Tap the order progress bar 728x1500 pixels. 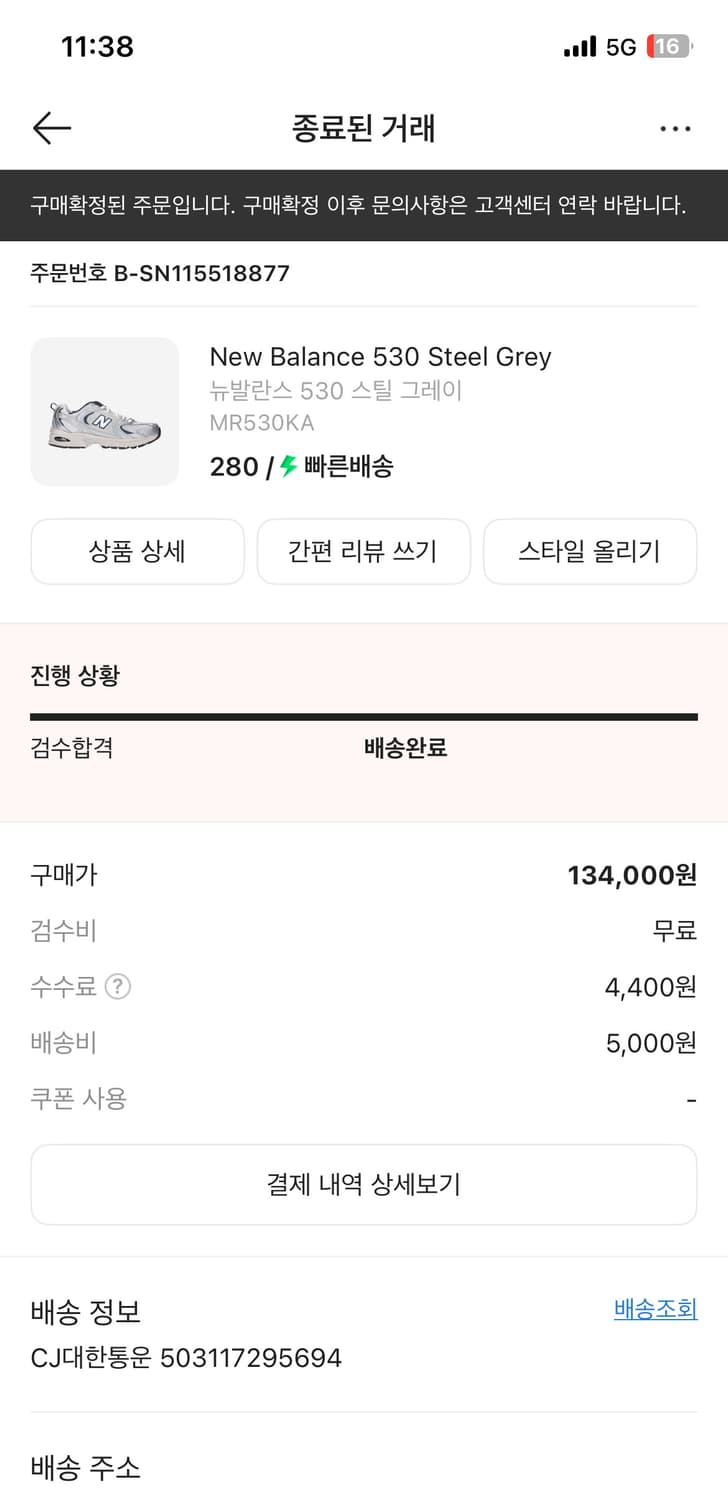coord(364,716)
